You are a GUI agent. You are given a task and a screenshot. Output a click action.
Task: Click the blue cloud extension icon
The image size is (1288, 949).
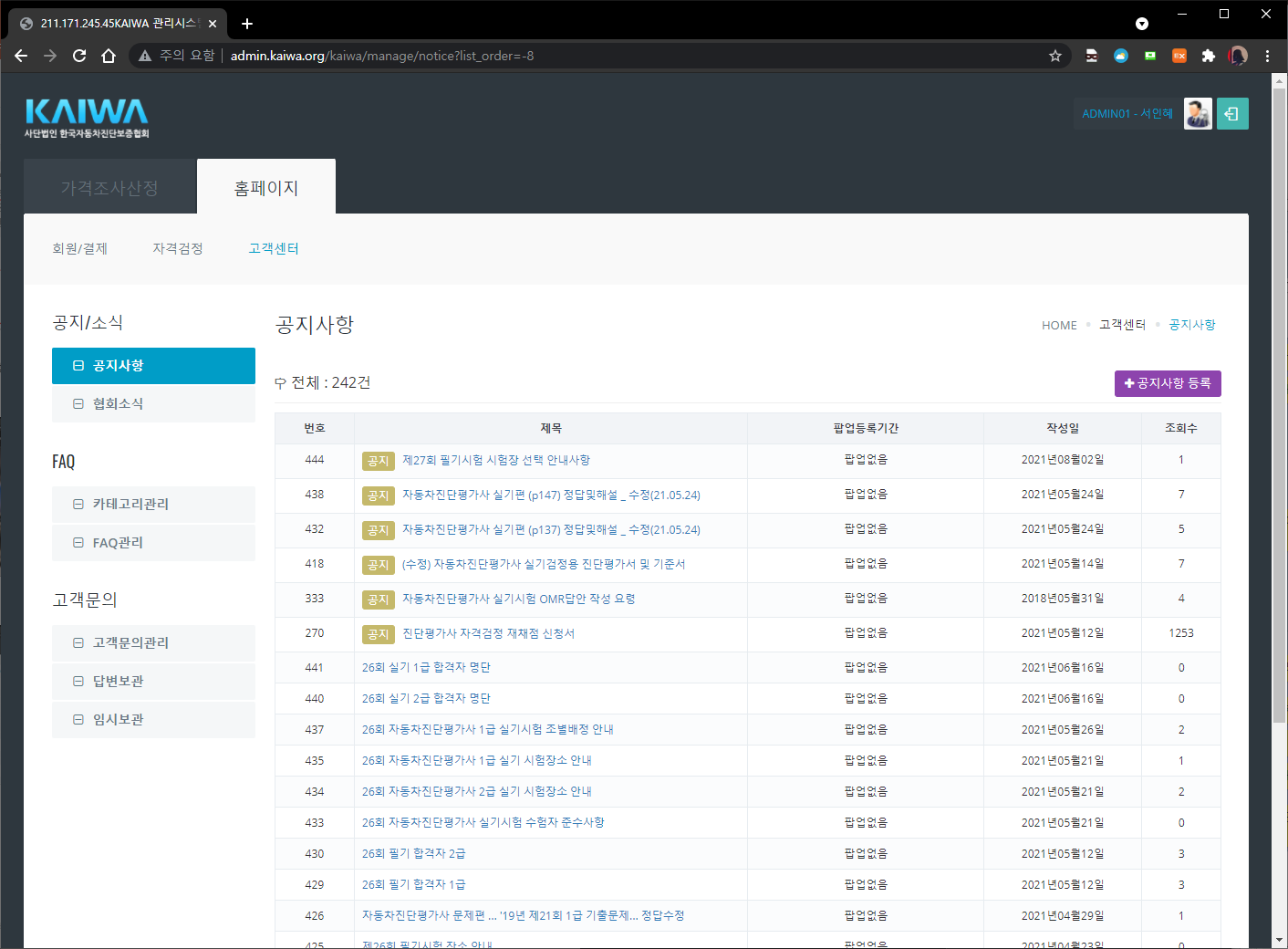point(1121,56)
